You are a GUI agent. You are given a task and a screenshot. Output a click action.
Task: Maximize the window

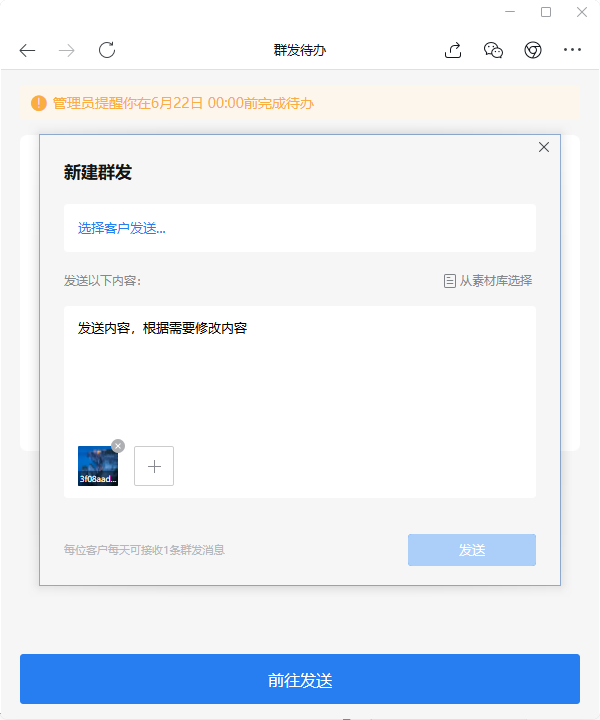click(x=546, y=12)
